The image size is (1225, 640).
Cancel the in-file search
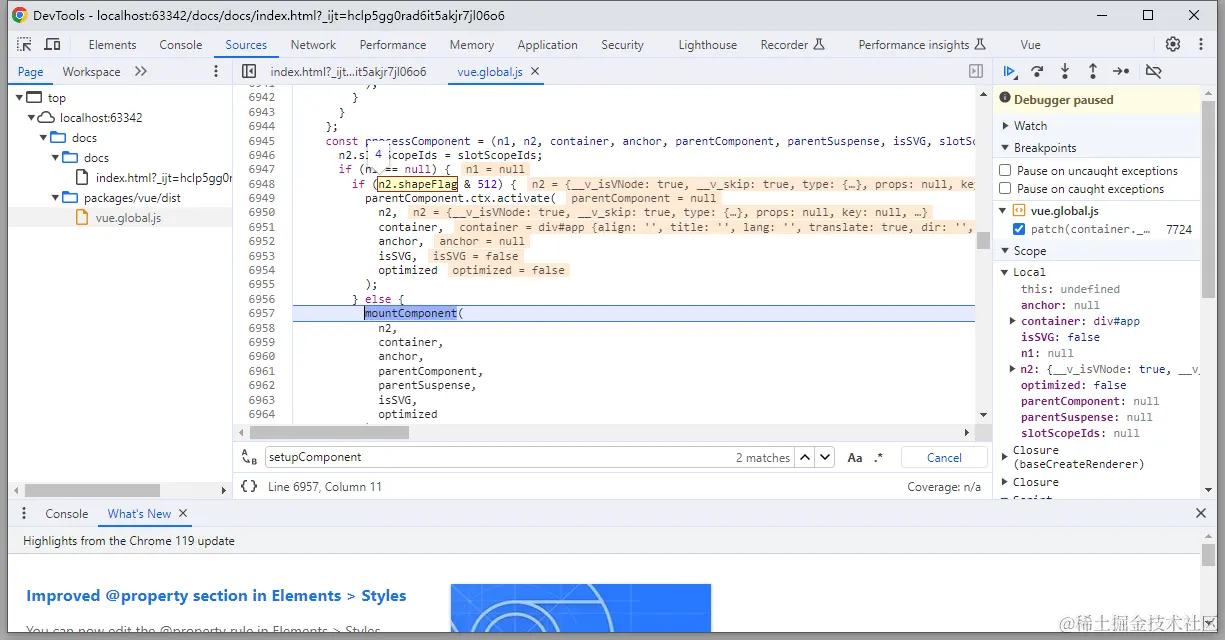(x=944, y=458)
